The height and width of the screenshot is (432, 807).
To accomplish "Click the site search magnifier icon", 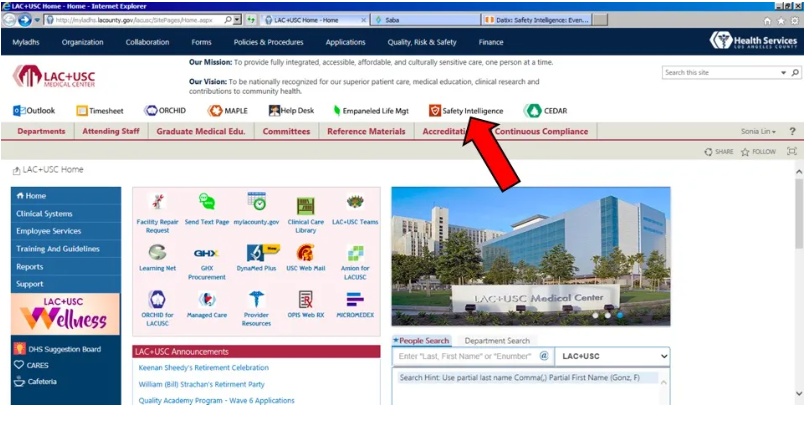I will (x=795, y=73).
